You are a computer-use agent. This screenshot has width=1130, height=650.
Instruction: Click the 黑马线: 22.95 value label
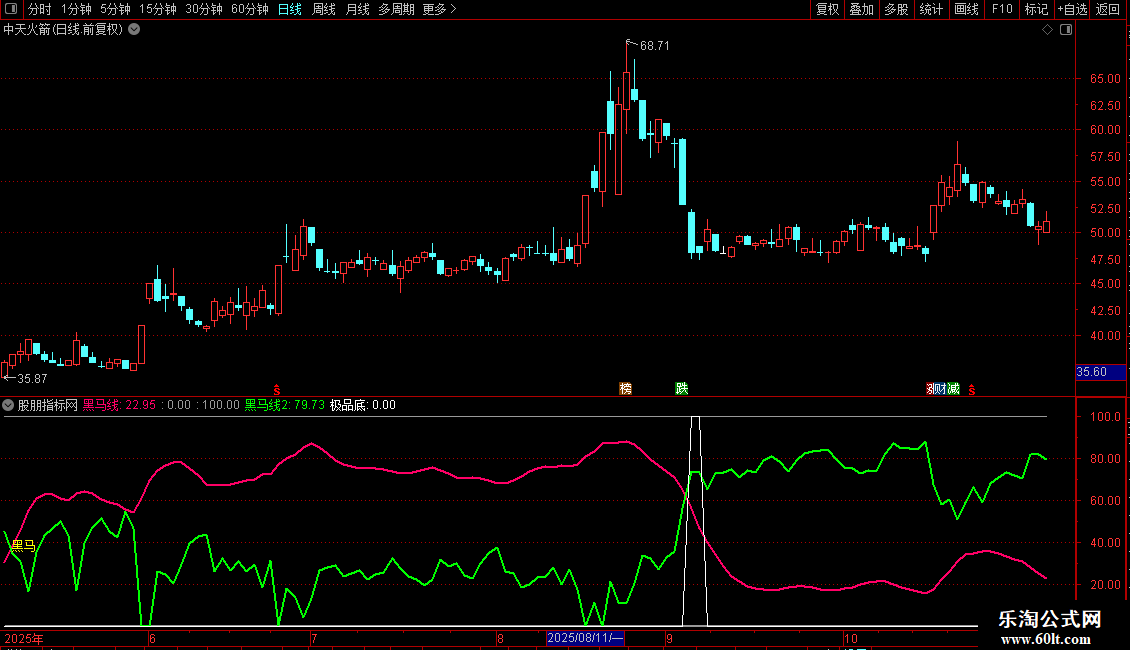coord(119,405)
